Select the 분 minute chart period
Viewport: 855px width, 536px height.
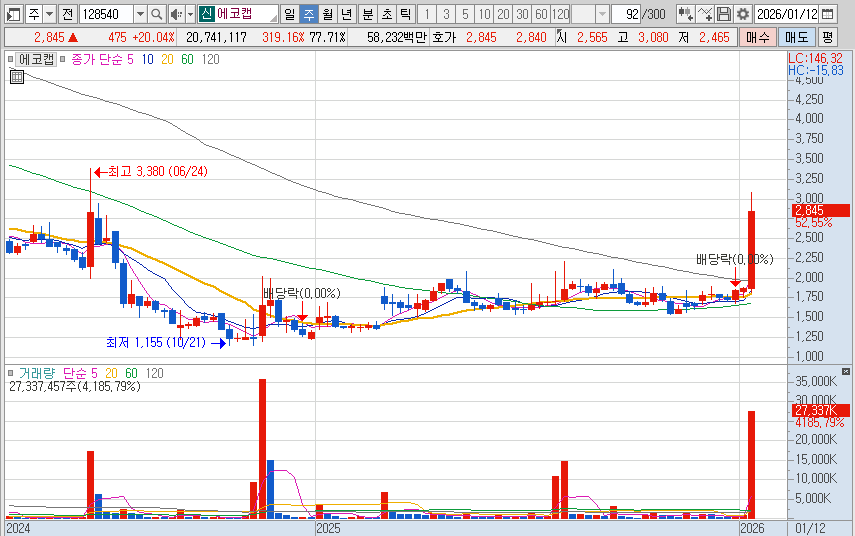tap(368, 14)
